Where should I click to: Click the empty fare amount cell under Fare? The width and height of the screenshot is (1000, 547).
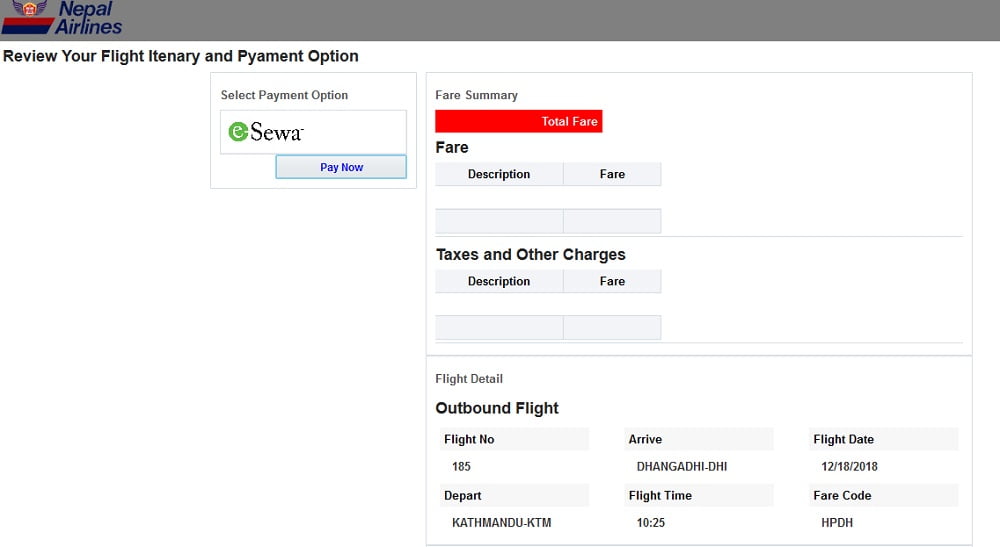click(x=612, y=221)
